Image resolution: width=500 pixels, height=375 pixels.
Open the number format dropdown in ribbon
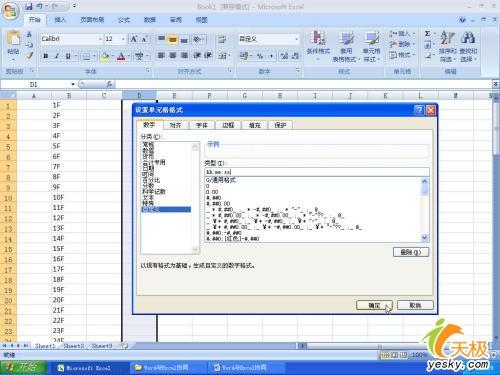(x=296, y=39)
